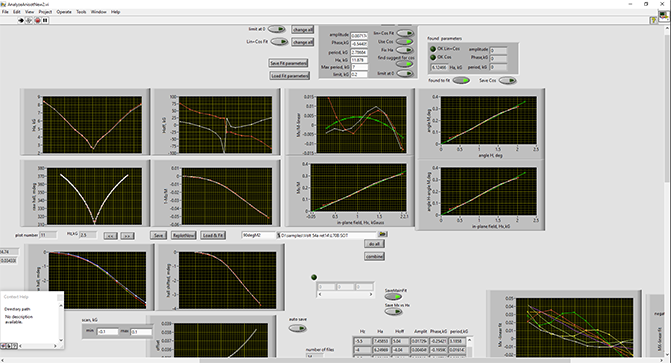This screenshot has height=363, width=671.
Task: Click the Run arrow in the toolbar
Action: [21, 20]
